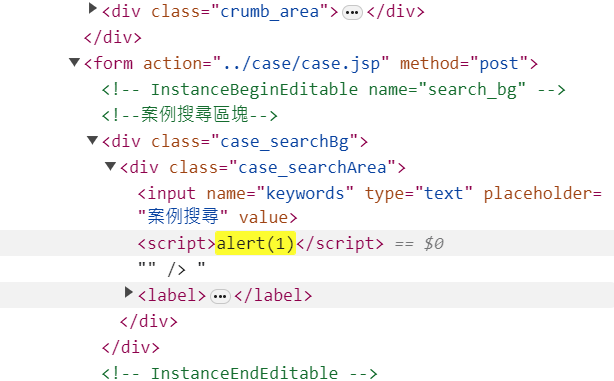Expand the crumb_area div node
614x381 pixels.
(92, 9)
